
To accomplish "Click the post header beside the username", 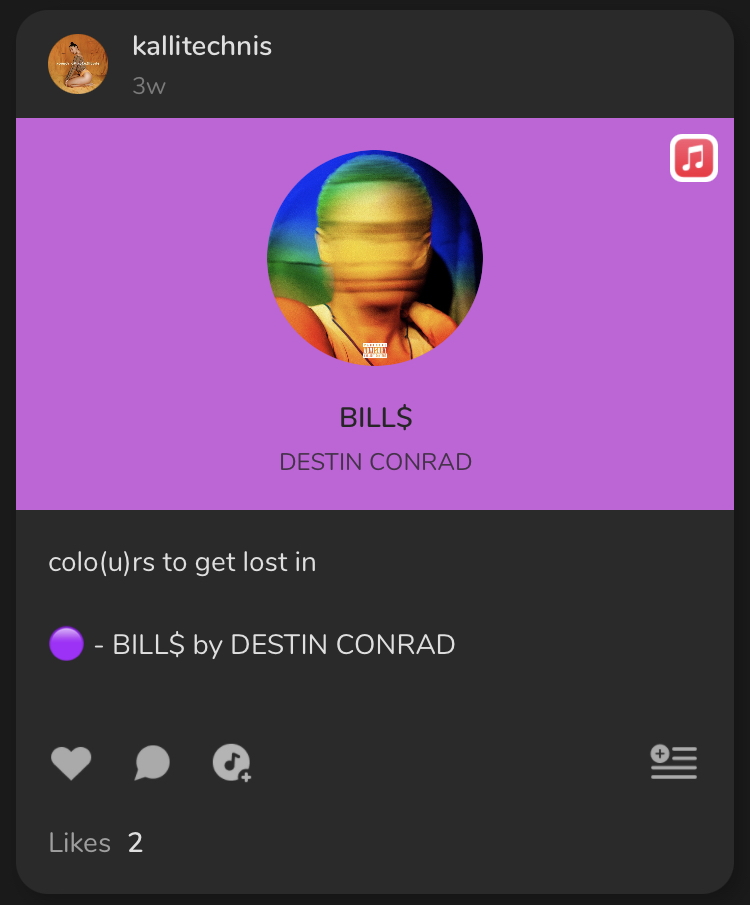I will pyautogui.click(x=491, y=63).
